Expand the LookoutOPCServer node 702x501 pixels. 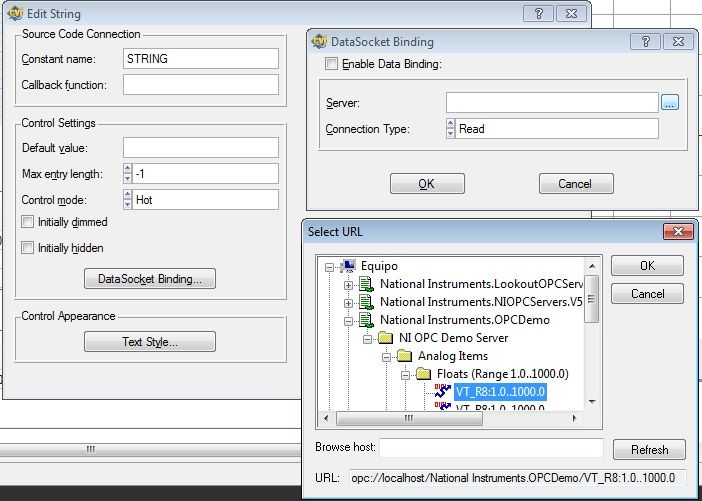point(348,285)
